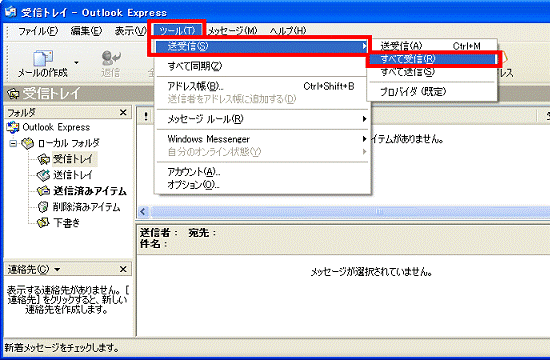Open the 表示(V) menu
This screenshot has height=360, width=550.
130,31
